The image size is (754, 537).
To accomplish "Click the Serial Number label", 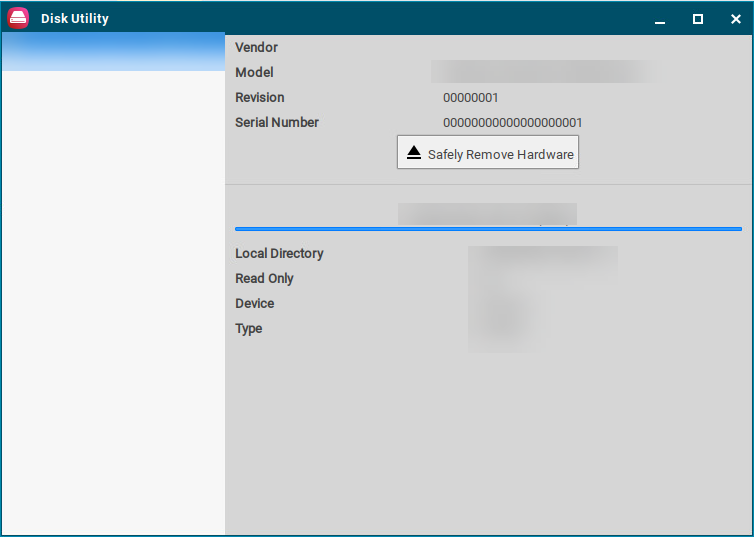I will [277, 123].
